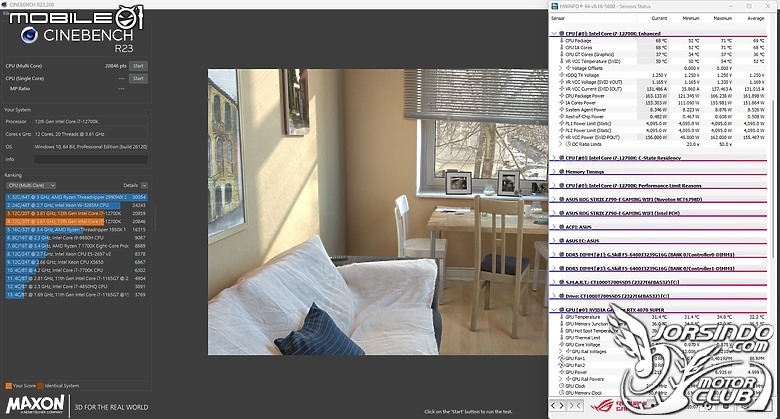This screenshot has width=780, height=419.
Task: Click the Processor field showing i7-12700K
Action: pos(91,121)
